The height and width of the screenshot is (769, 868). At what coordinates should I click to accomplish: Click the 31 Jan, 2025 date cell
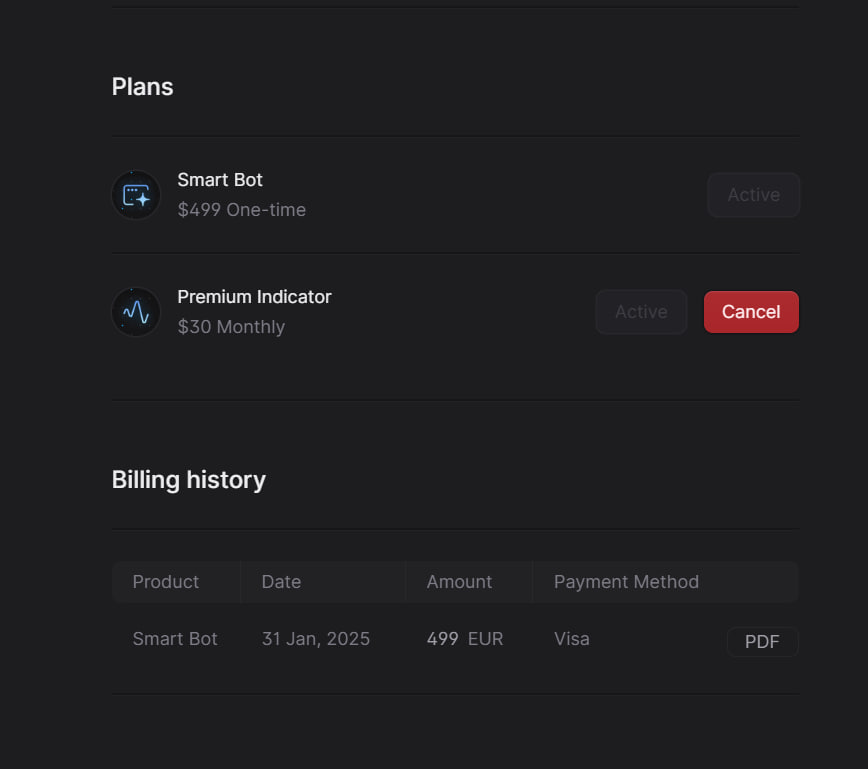click(x=316, y=639)
